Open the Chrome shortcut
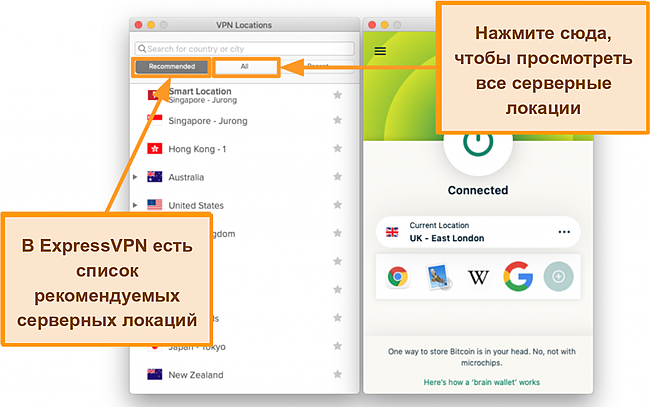Image resolution: width=650 pixels, height=407 pixels. (x=398, y=276)
